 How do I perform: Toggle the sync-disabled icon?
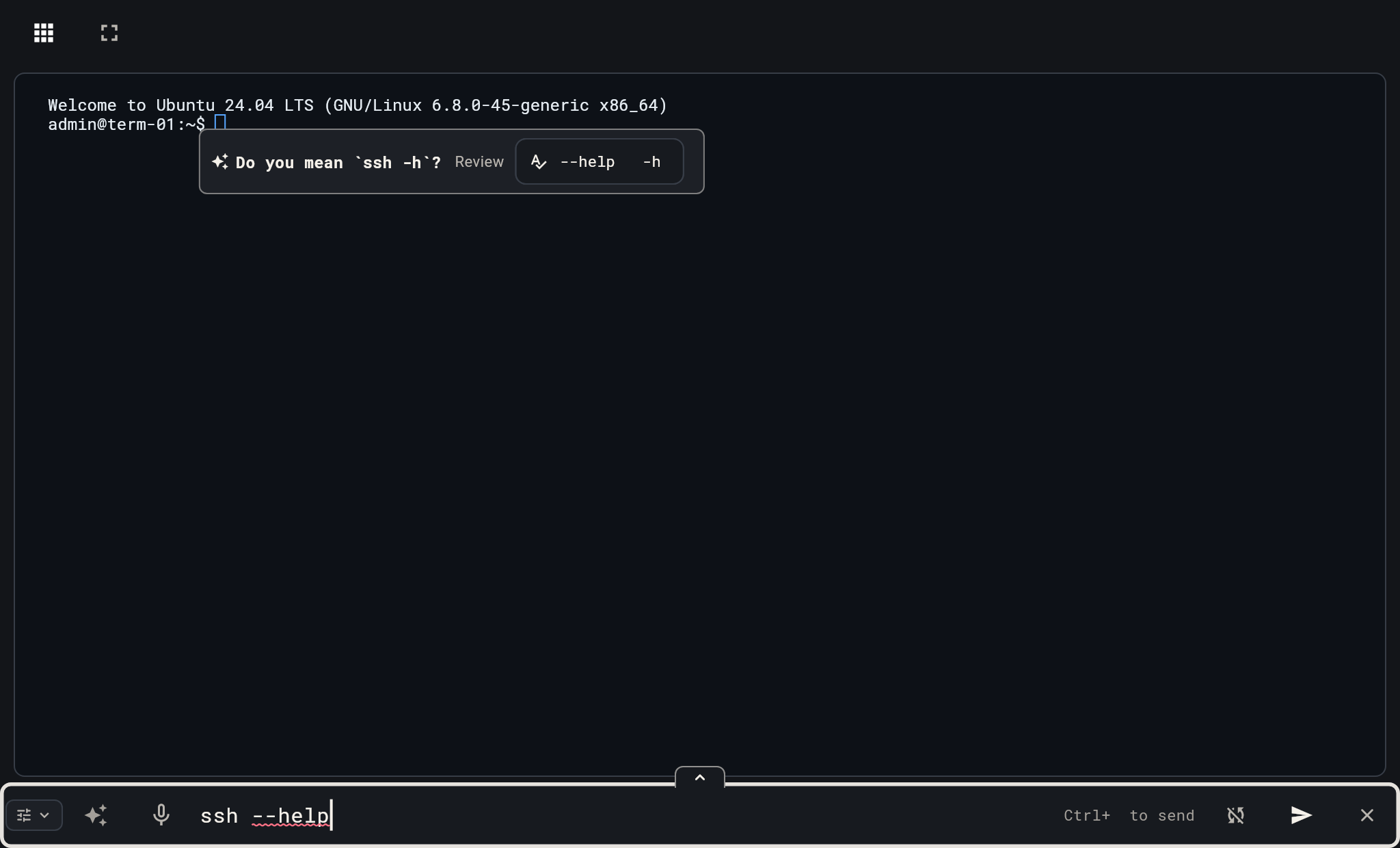coord(1236,815)
